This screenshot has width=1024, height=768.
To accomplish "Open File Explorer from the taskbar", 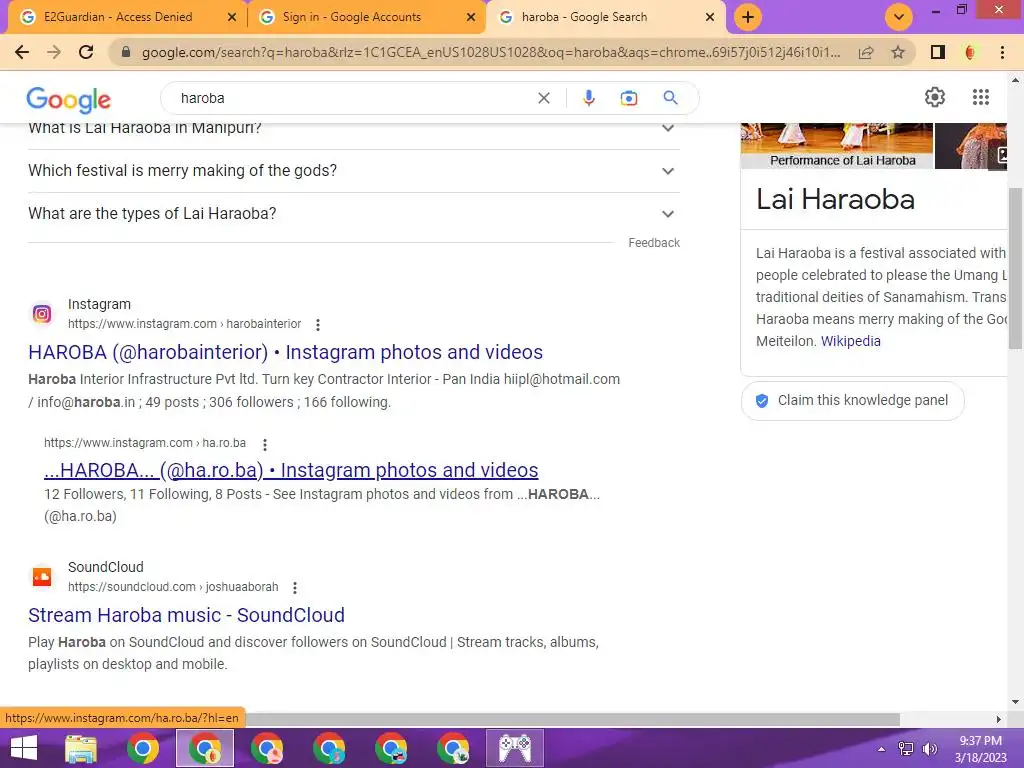I will pos(81,748).
